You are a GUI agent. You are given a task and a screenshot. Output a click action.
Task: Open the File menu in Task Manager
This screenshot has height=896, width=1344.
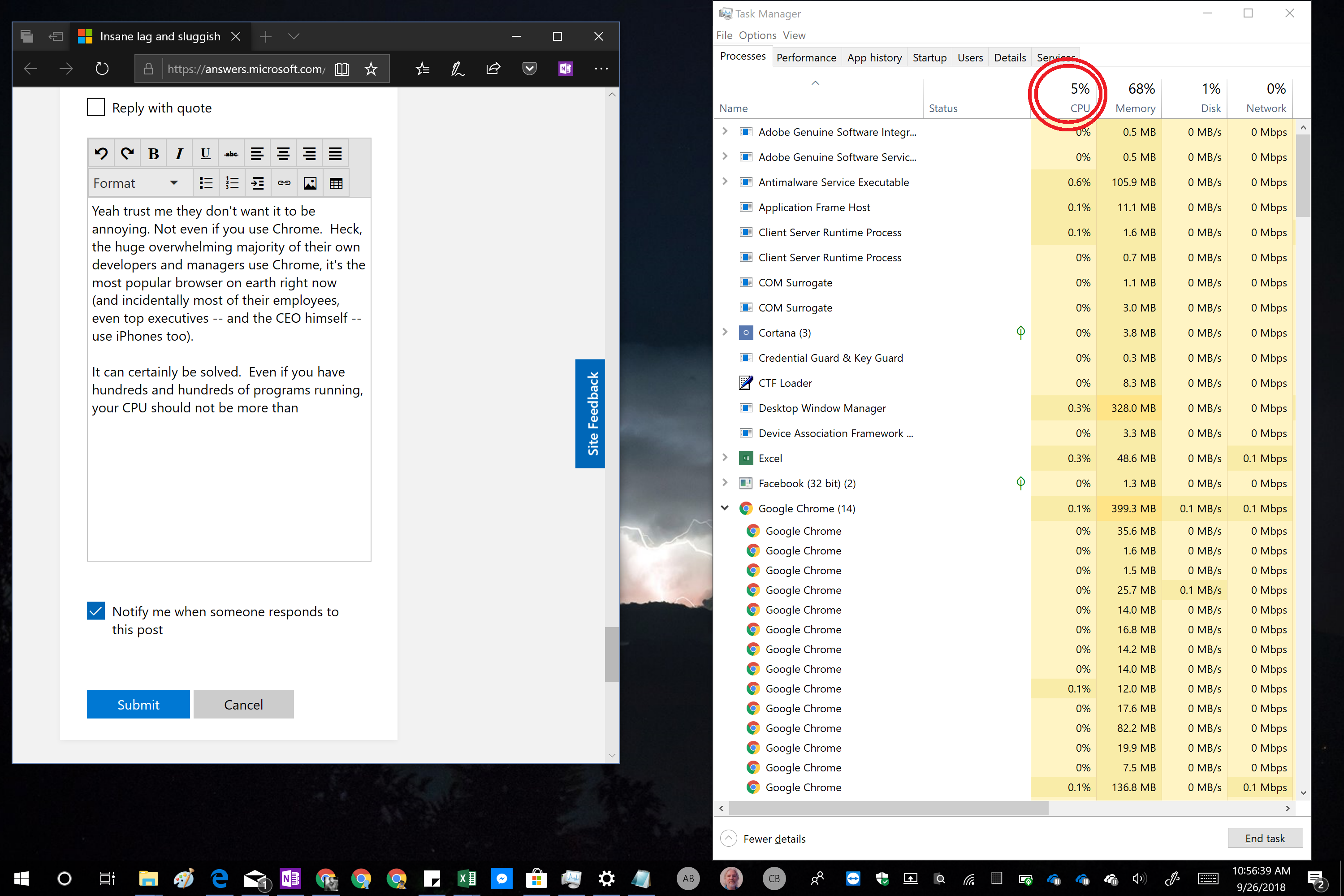(x=724, y=35)
